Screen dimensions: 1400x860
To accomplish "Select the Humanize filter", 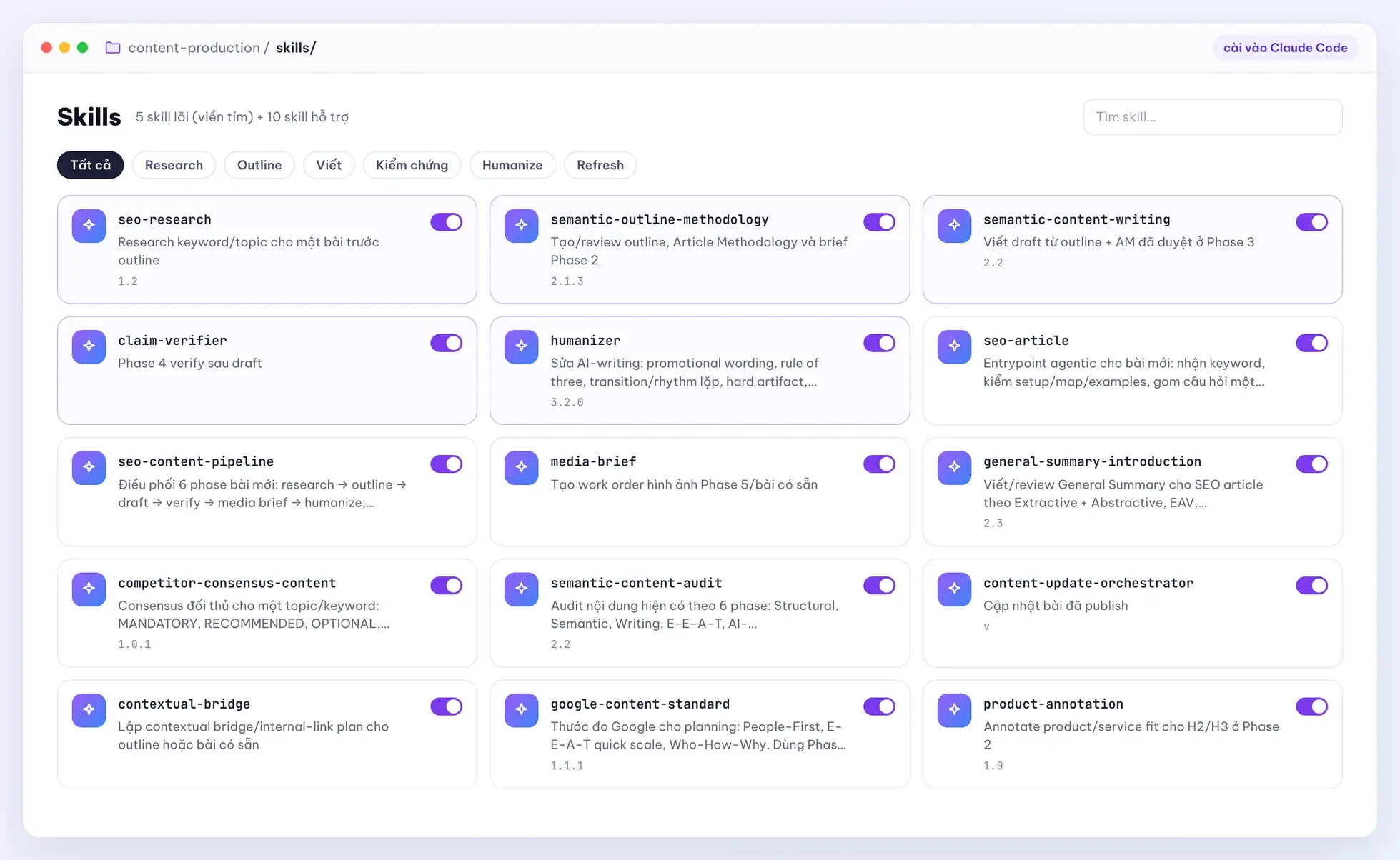I will pyautogui.click(x=512, y=165).
